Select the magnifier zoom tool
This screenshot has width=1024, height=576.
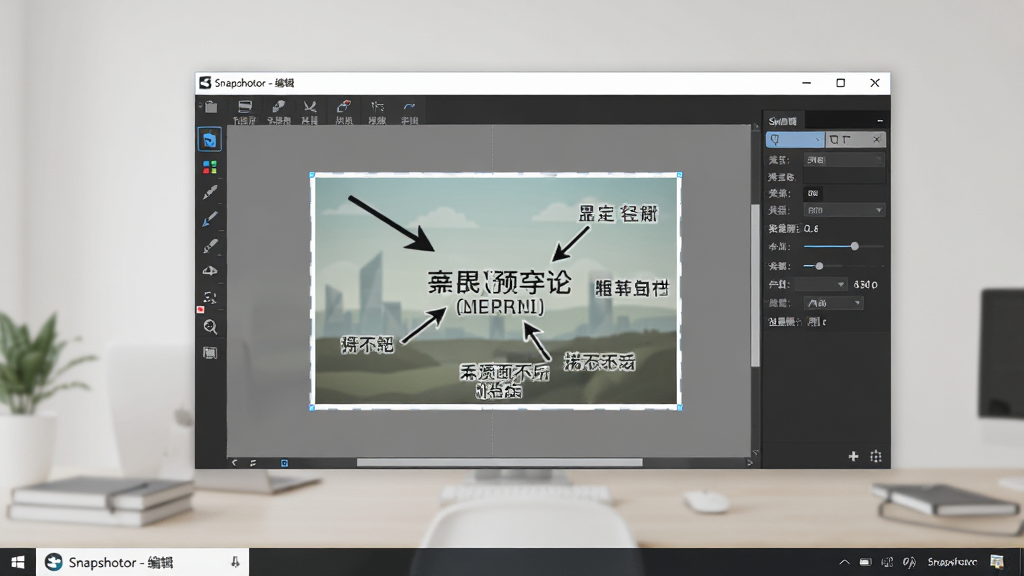point(210,327)
